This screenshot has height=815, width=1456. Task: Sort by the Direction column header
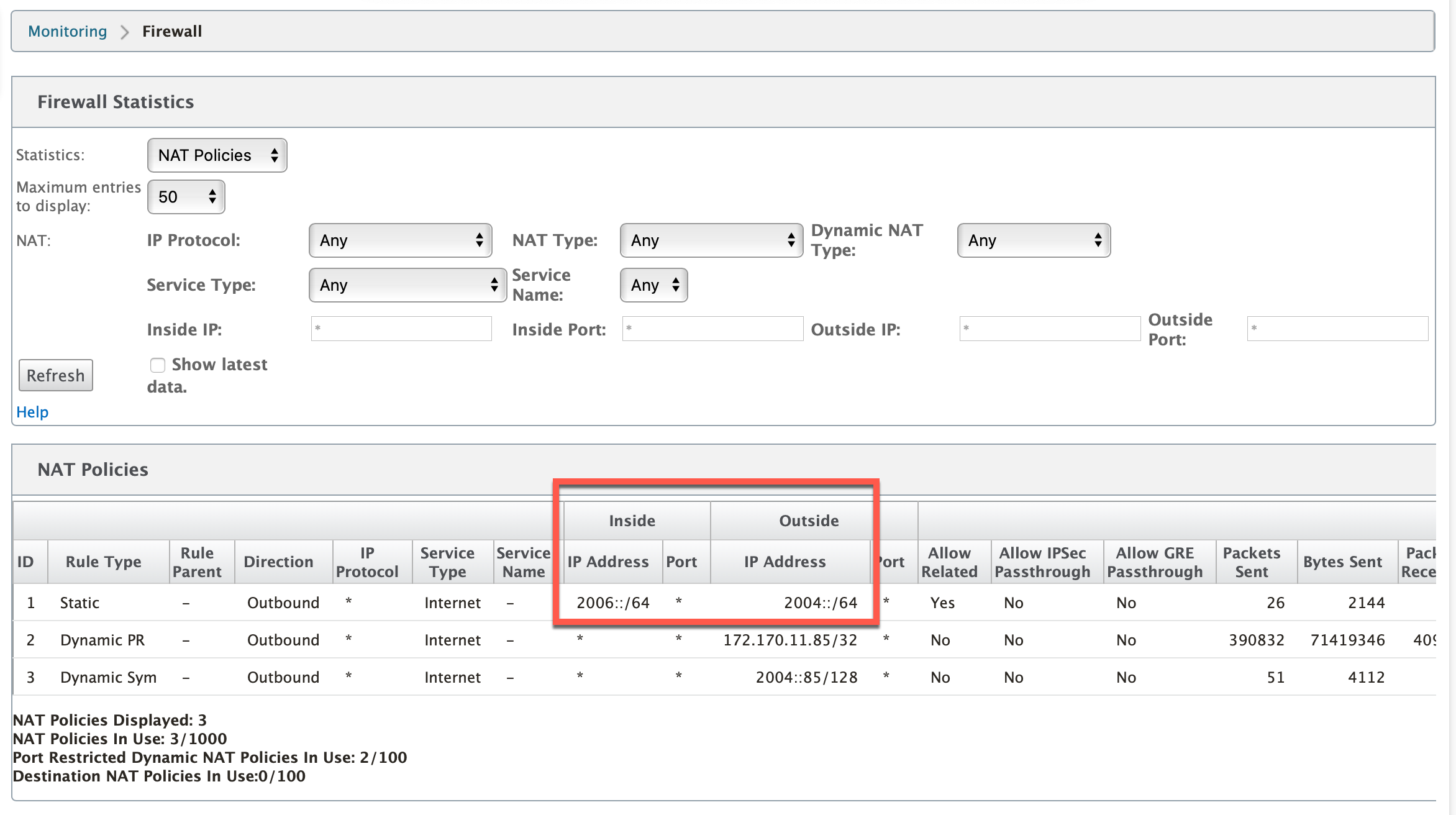(x=278, y=562)
